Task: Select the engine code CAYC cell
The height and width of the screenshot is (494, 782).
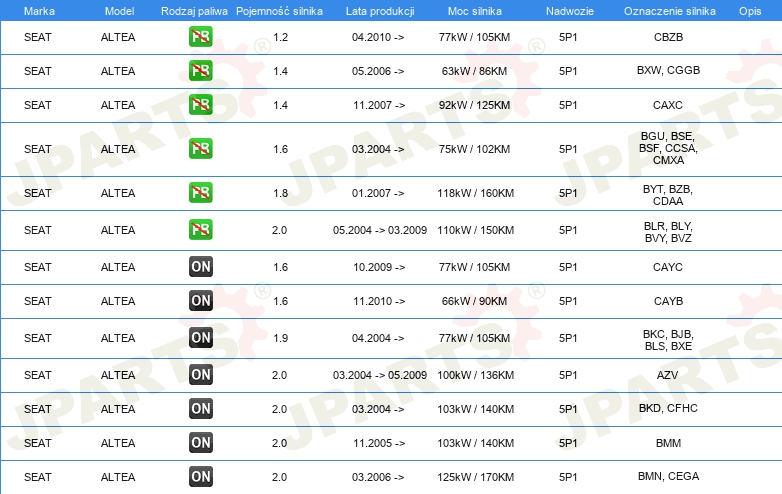Action: (668, 267)
